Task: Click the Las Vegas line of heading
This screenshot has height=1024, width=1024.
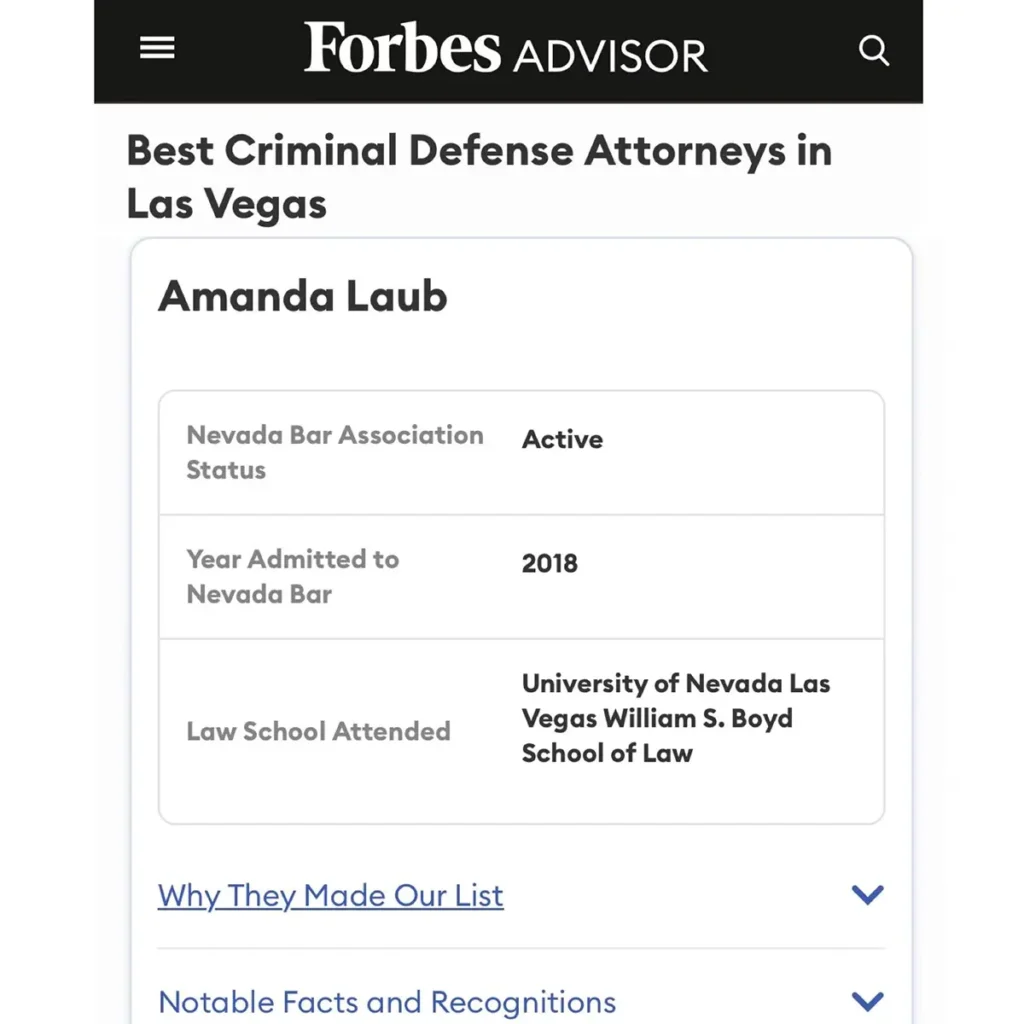Action: point(227,204)
